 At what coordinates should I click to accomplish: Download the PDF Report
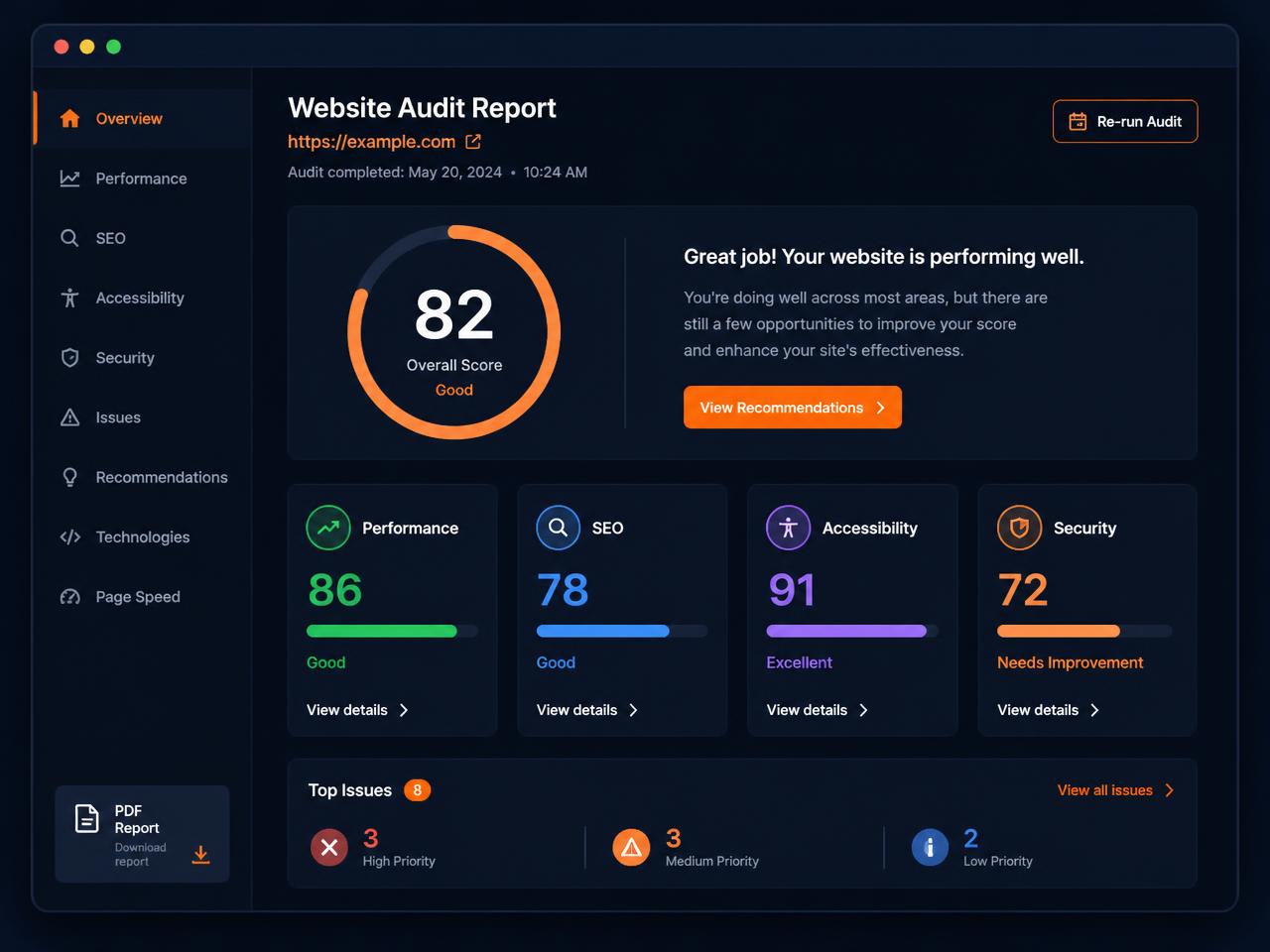pos(142,834)
